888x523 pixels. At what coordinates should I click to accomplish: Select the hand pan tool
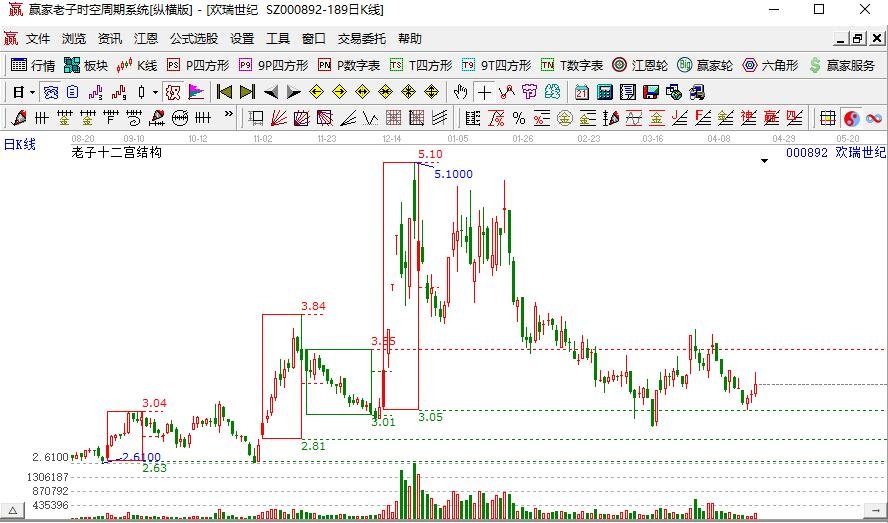point(461,92)
